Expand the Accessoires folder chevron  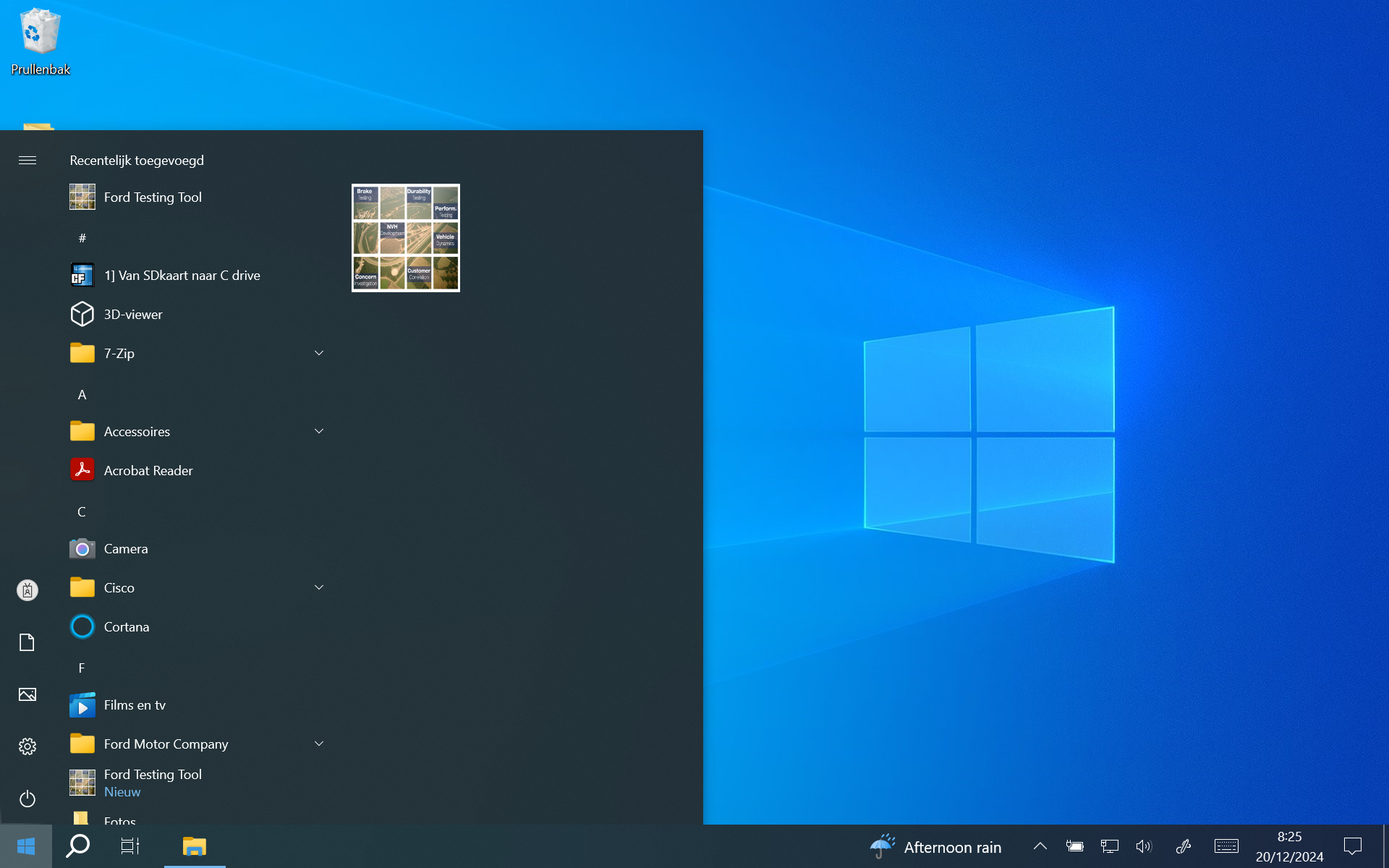[x=319, y=431]
